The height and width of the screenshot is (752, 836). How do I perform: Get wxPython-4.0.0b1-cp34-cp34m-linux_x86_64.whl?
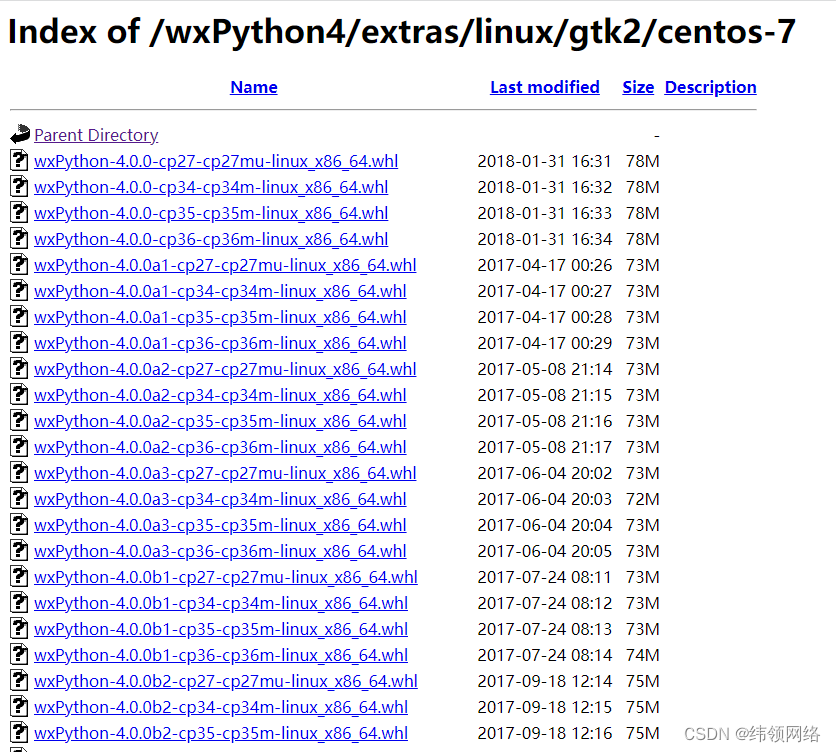[221, 603]
